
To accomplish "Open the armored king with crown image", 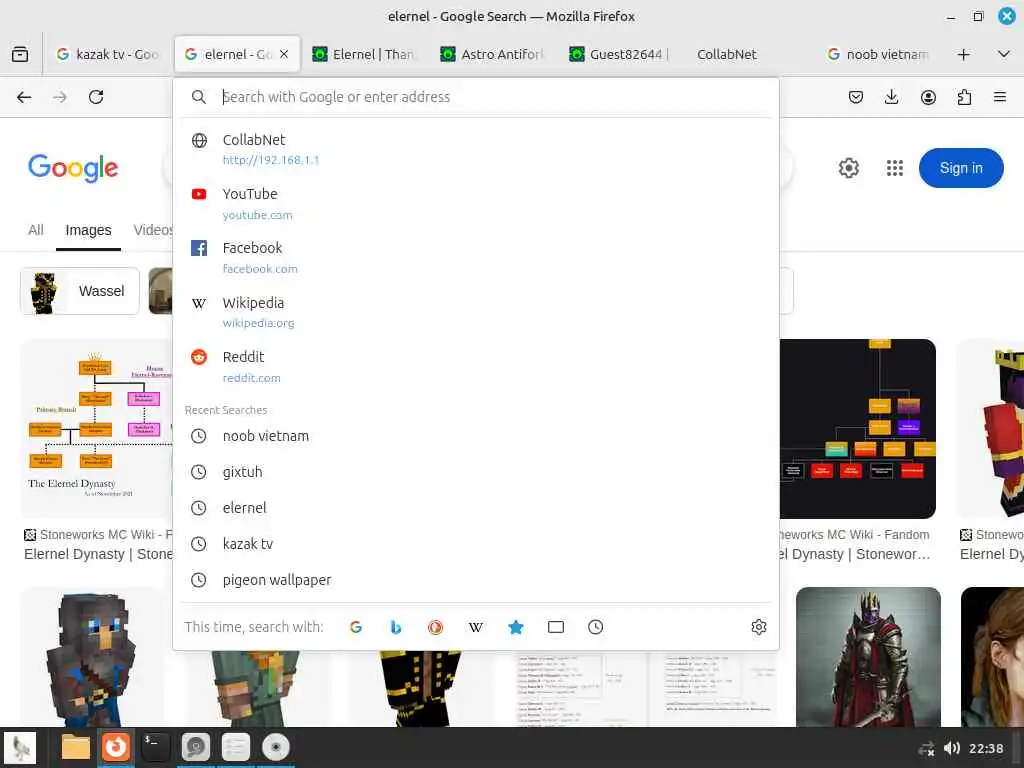I will [868, 656].
